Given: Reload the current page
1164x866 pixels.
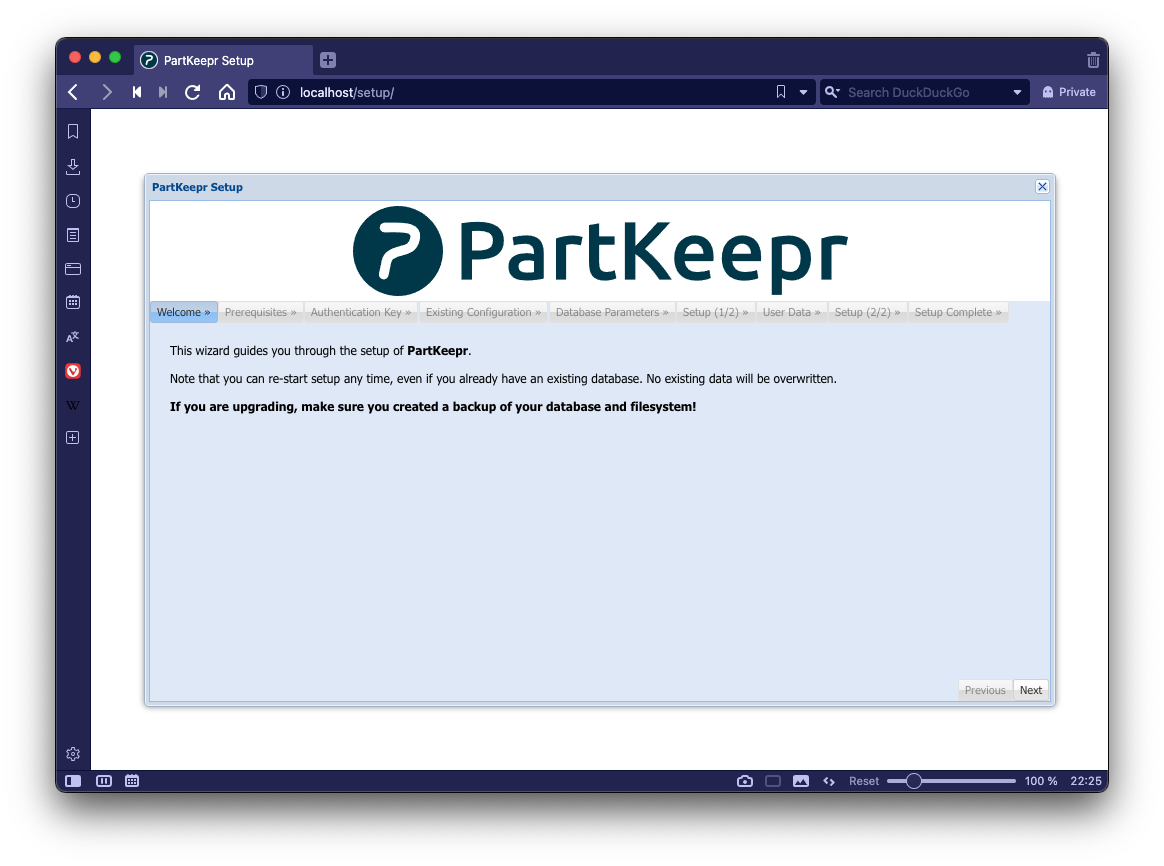Looking at the screenshot, I should tap(193, 92).
